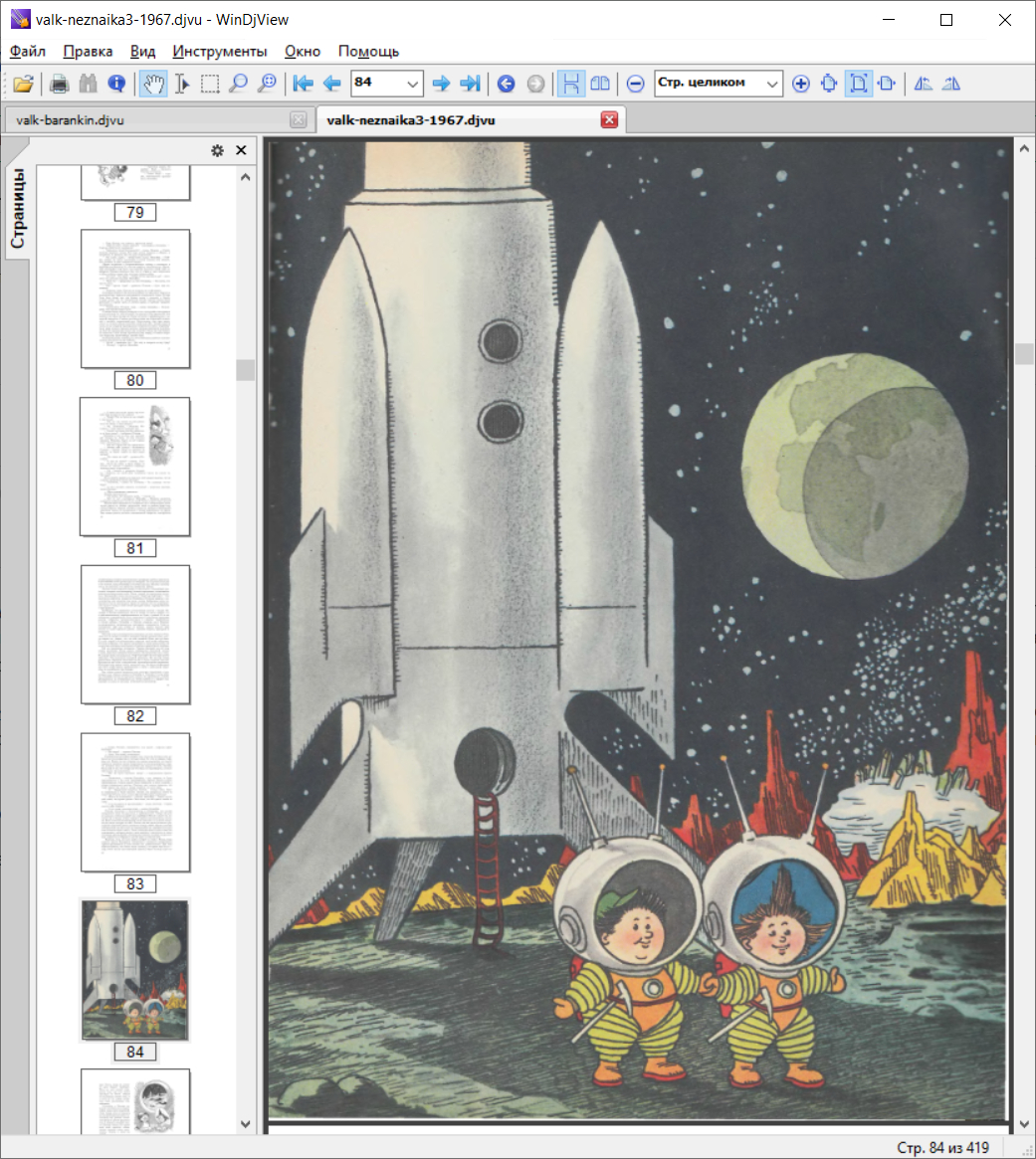Click the Open file folder icon

pos(23,84)
